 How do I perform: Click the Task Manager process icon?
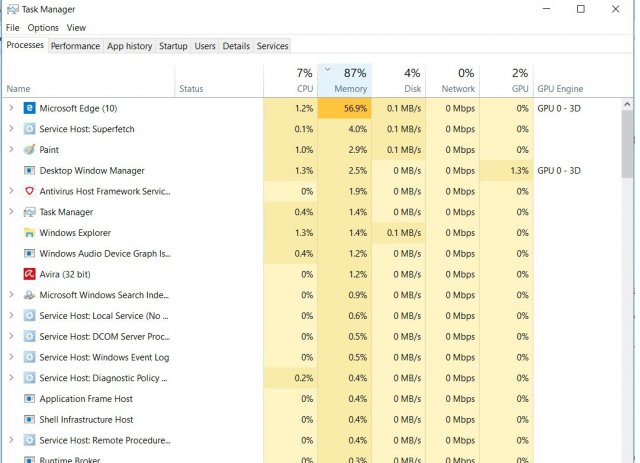click(30, 212)
